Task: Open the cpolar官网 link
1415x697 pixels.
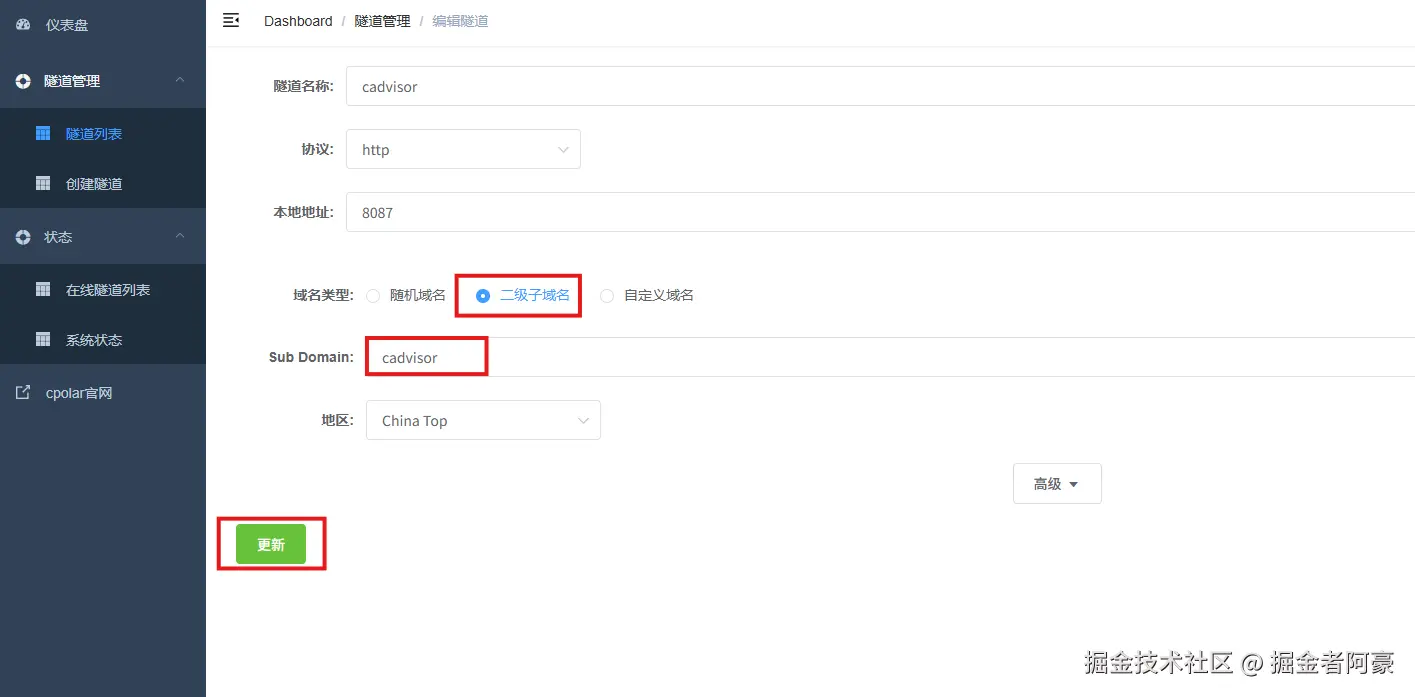Action: (x=79, y=393)
